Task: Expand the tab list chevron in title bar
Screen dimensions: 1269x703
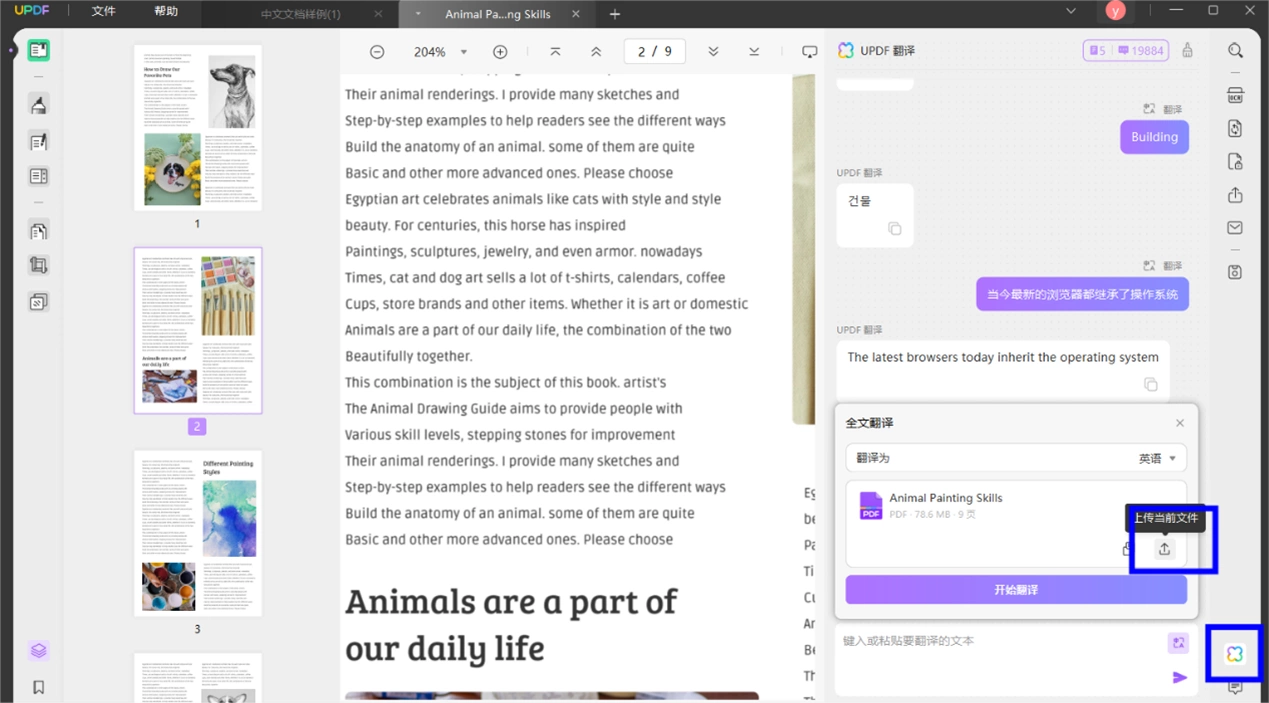Action: coord(1070,11)
